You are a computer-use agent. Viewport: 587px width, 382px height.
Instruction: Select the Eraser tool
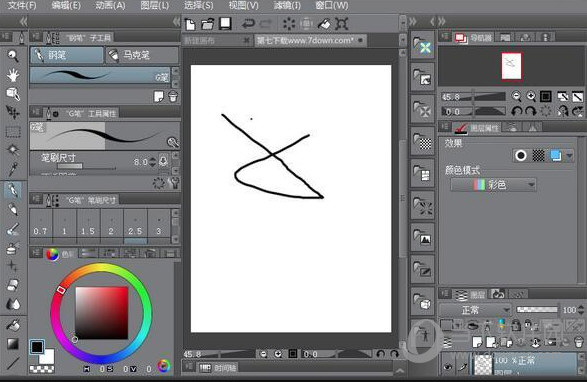[13, 285]
